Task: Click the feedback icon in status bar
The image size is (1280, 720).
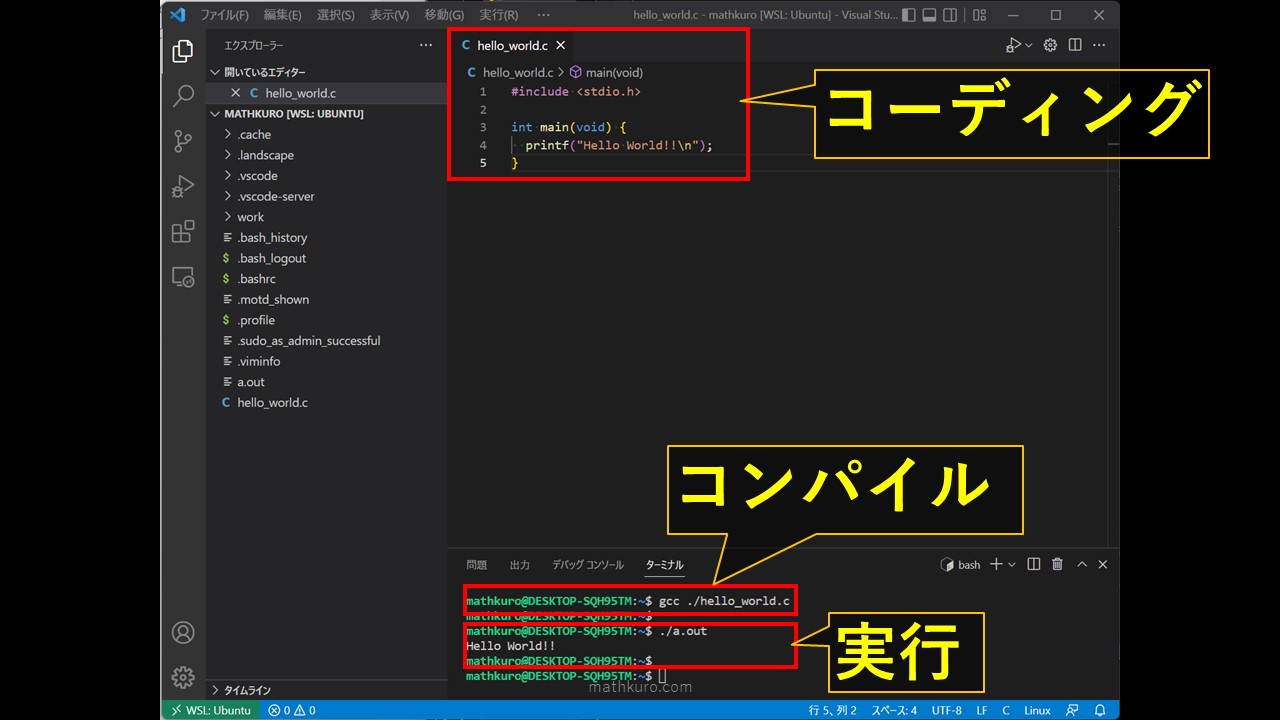Action: coord(1073,710)
